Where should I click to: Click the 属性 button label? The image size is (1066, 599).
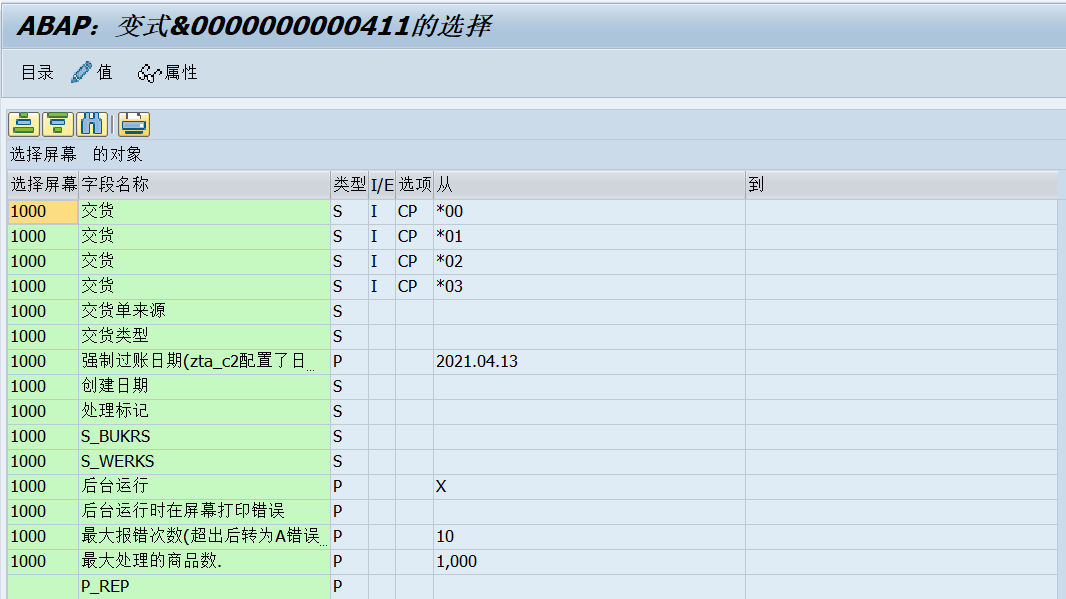tap(181, 72)
